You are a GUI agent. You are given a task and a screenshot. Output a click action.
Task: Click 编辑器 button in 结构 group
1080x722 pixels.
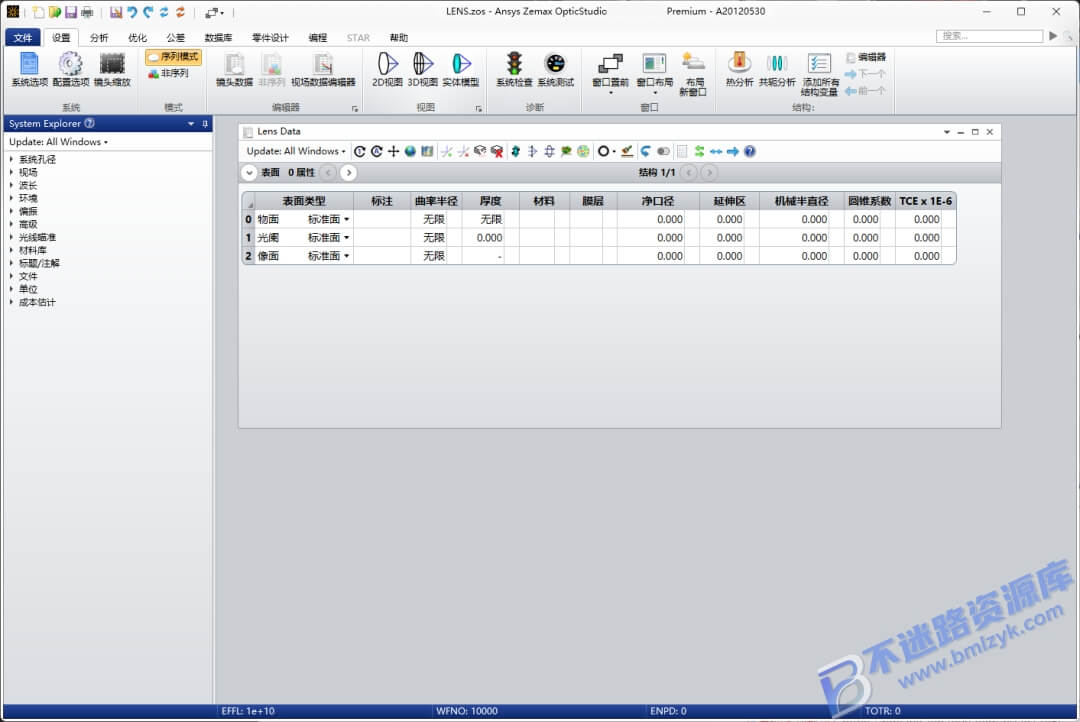866,57
